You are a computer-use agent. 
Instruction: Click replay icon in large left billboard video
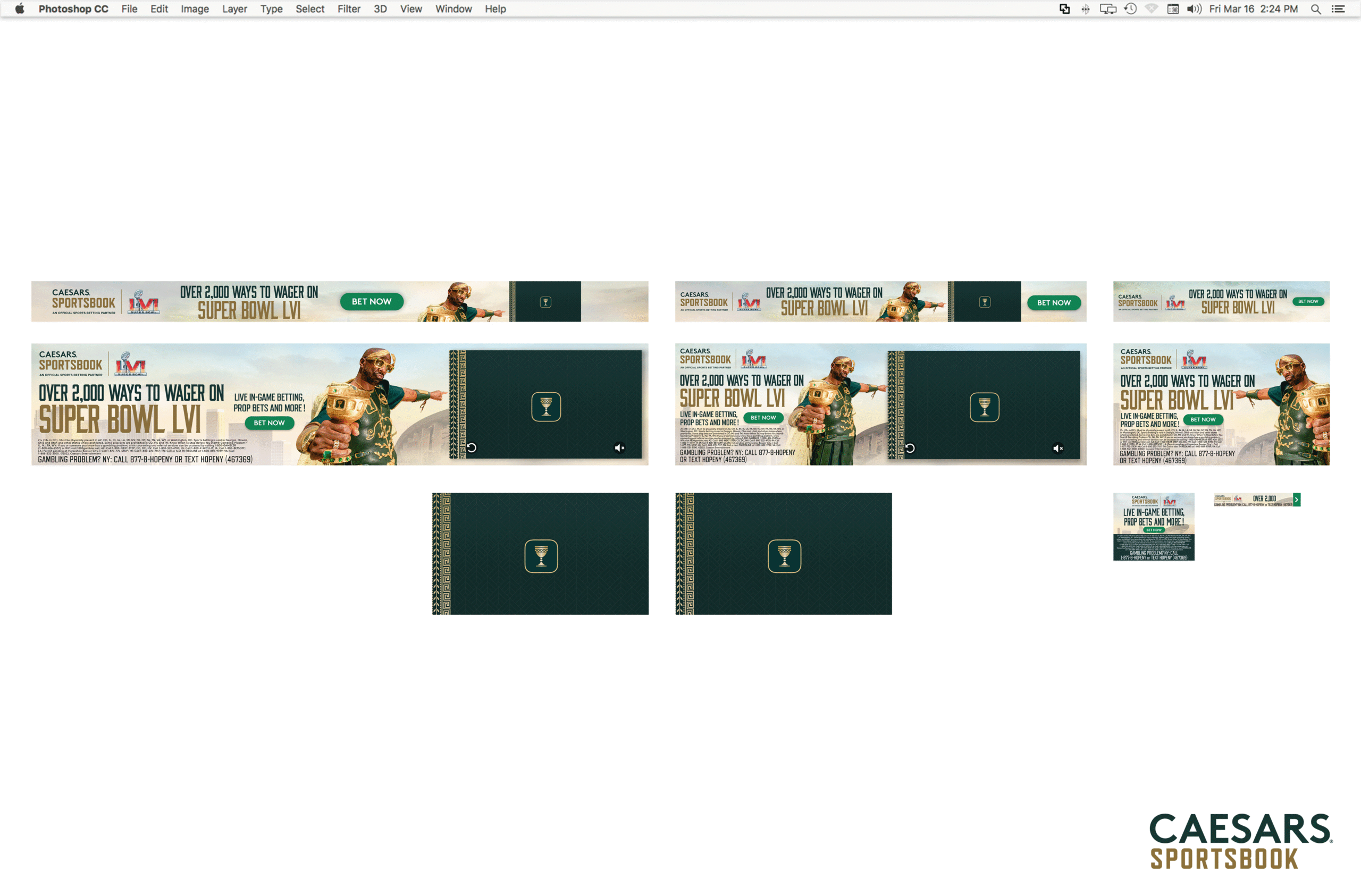tap(472, 447)
